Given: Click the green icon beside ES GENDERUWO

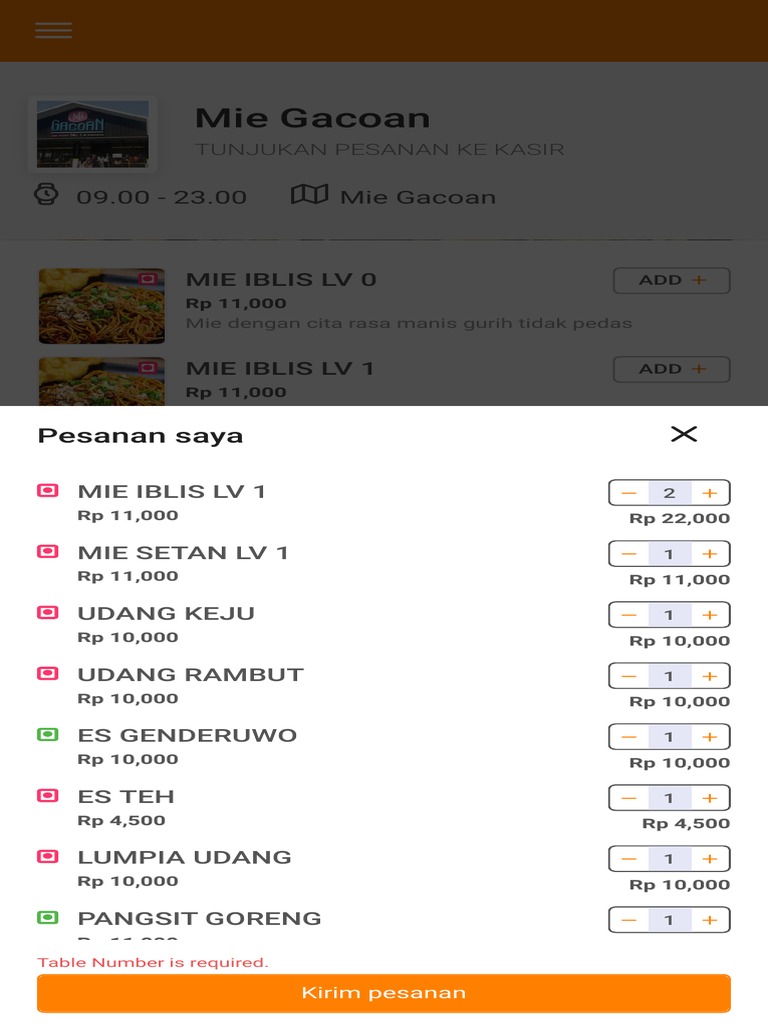Looking at the screenshot, I should tap(48, 735).
